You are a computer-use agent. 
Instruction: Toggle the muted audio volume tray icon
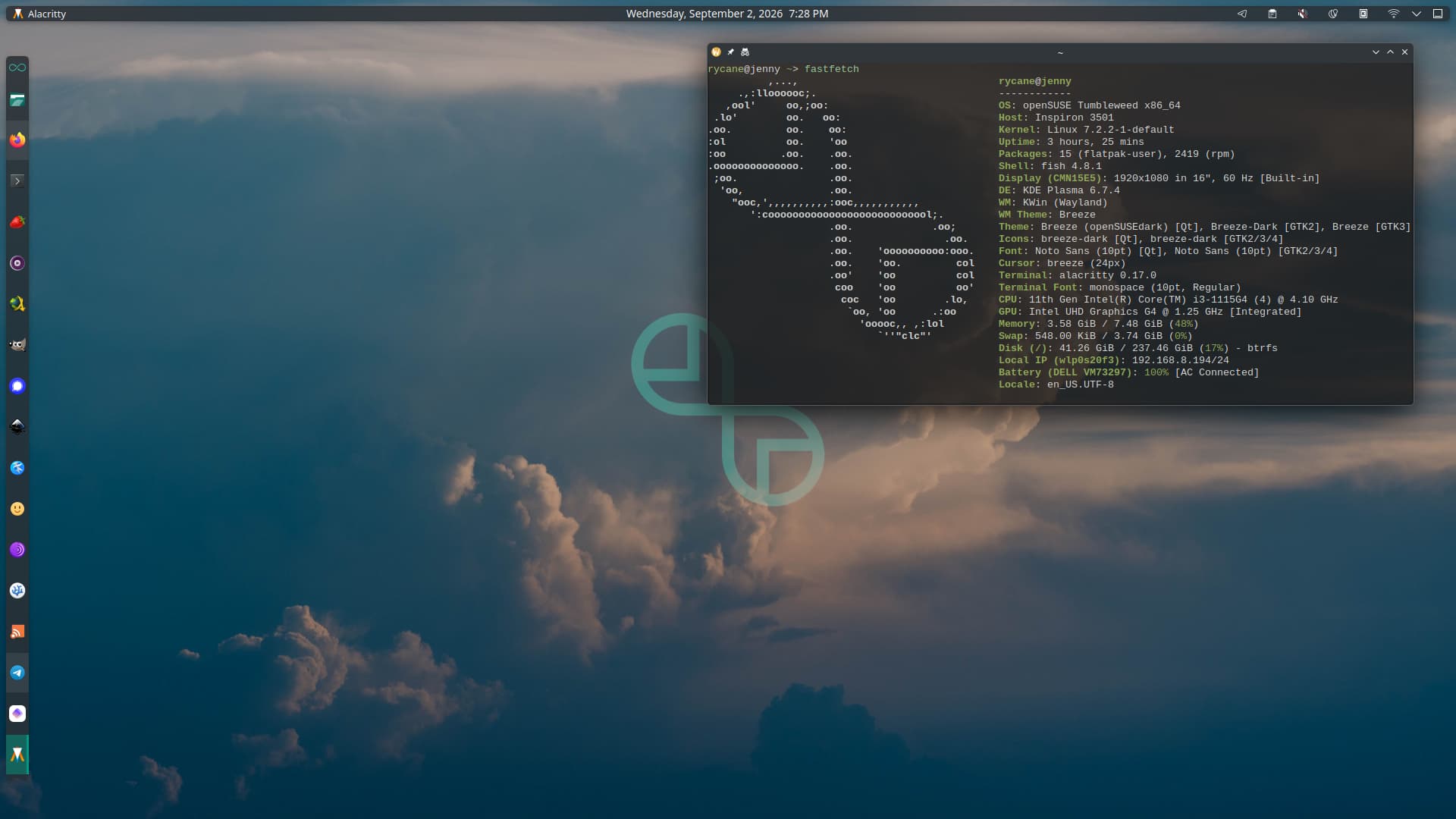point(1303,14)
